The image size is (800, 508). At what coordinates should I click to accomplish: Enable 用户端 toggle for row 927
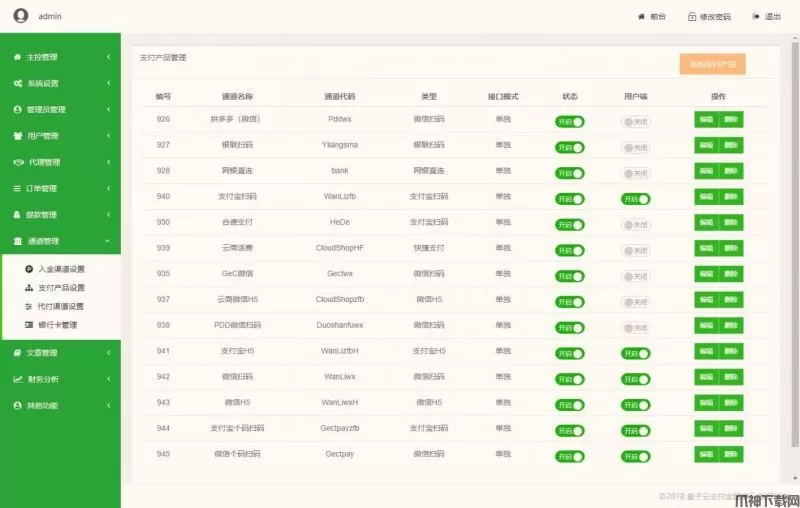[635, 147]
